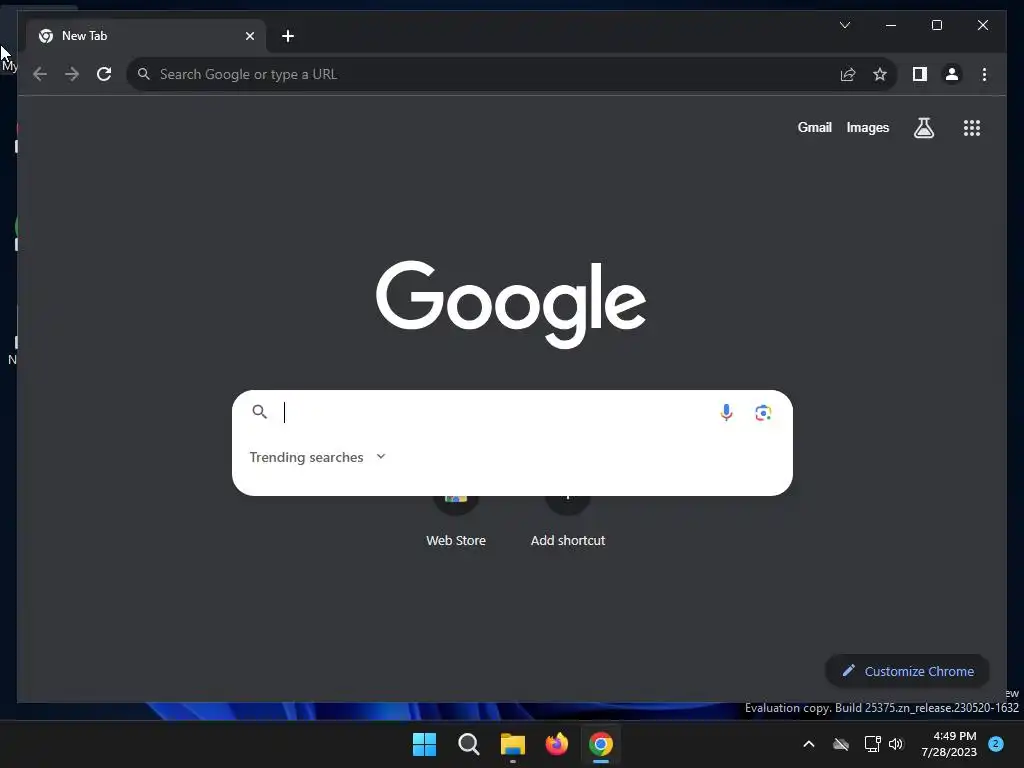Click the Customize Chrome button
The image size is (1024, 768).
tap(907, 671)
